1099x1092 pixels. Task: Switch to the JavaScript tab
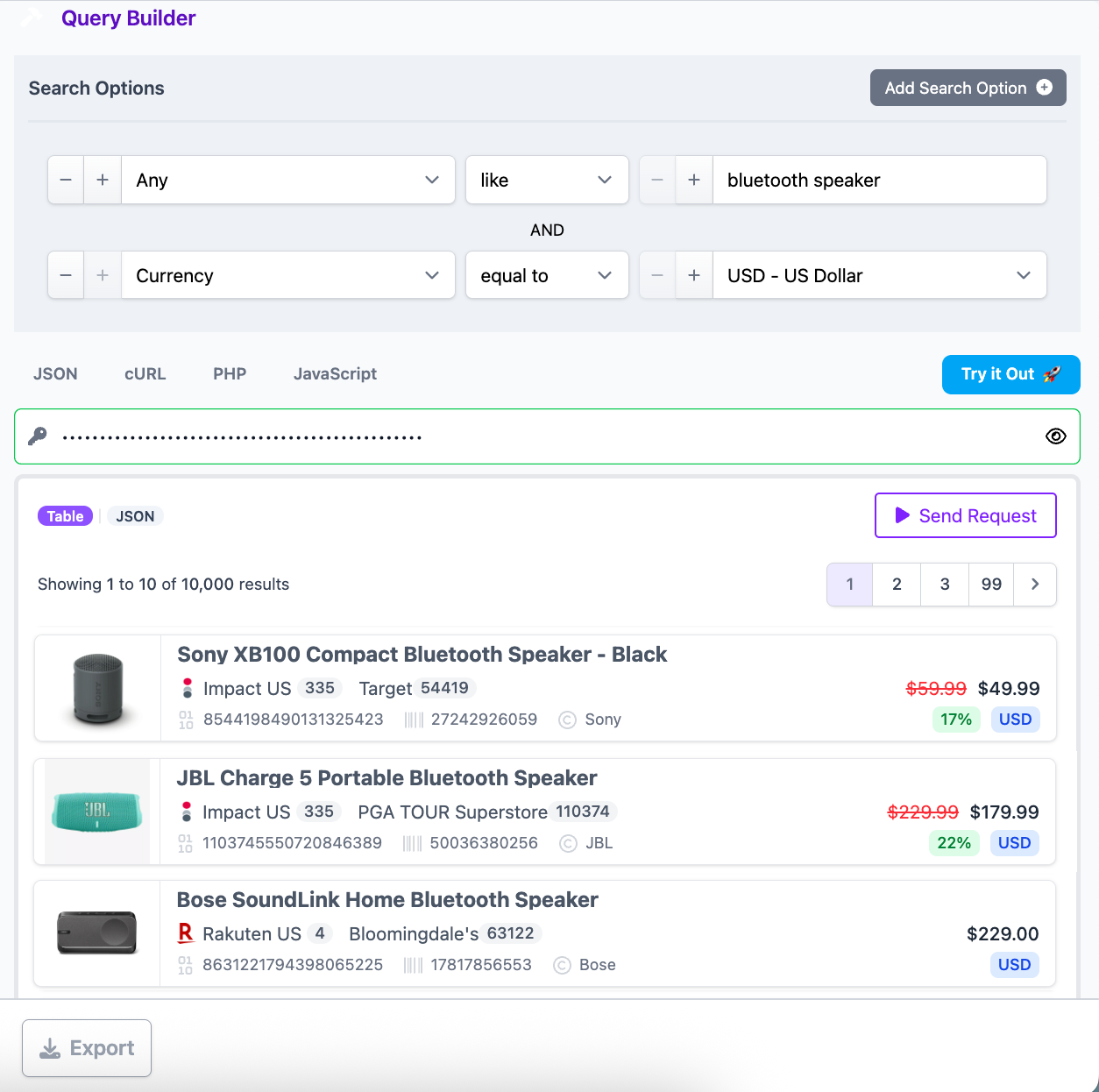coord(335,373)
